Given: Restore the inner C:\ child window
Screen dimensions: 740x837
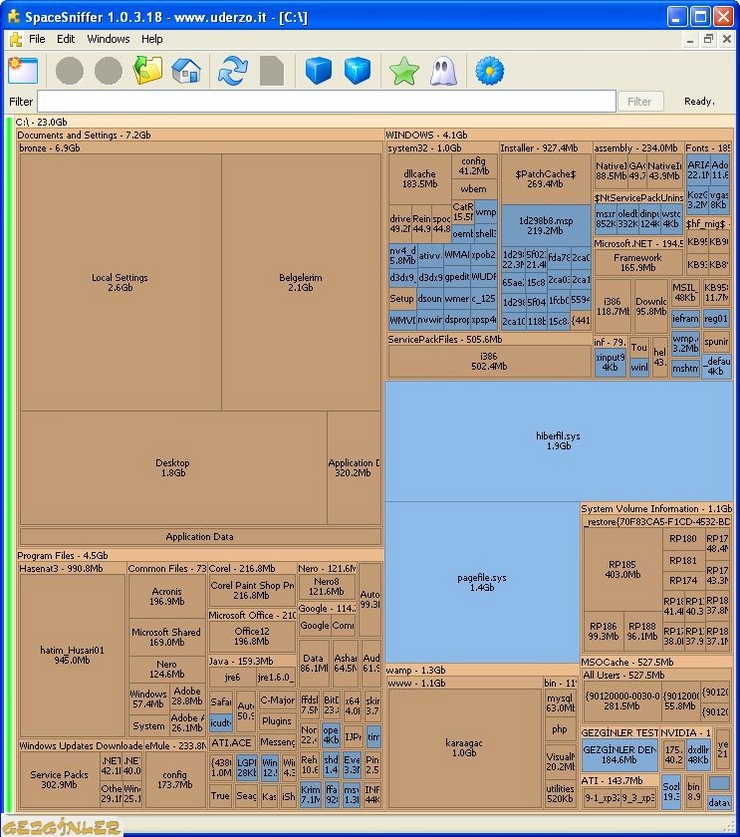Looking at the screenshot, I should pyautogui.click(x=708, y=39).
